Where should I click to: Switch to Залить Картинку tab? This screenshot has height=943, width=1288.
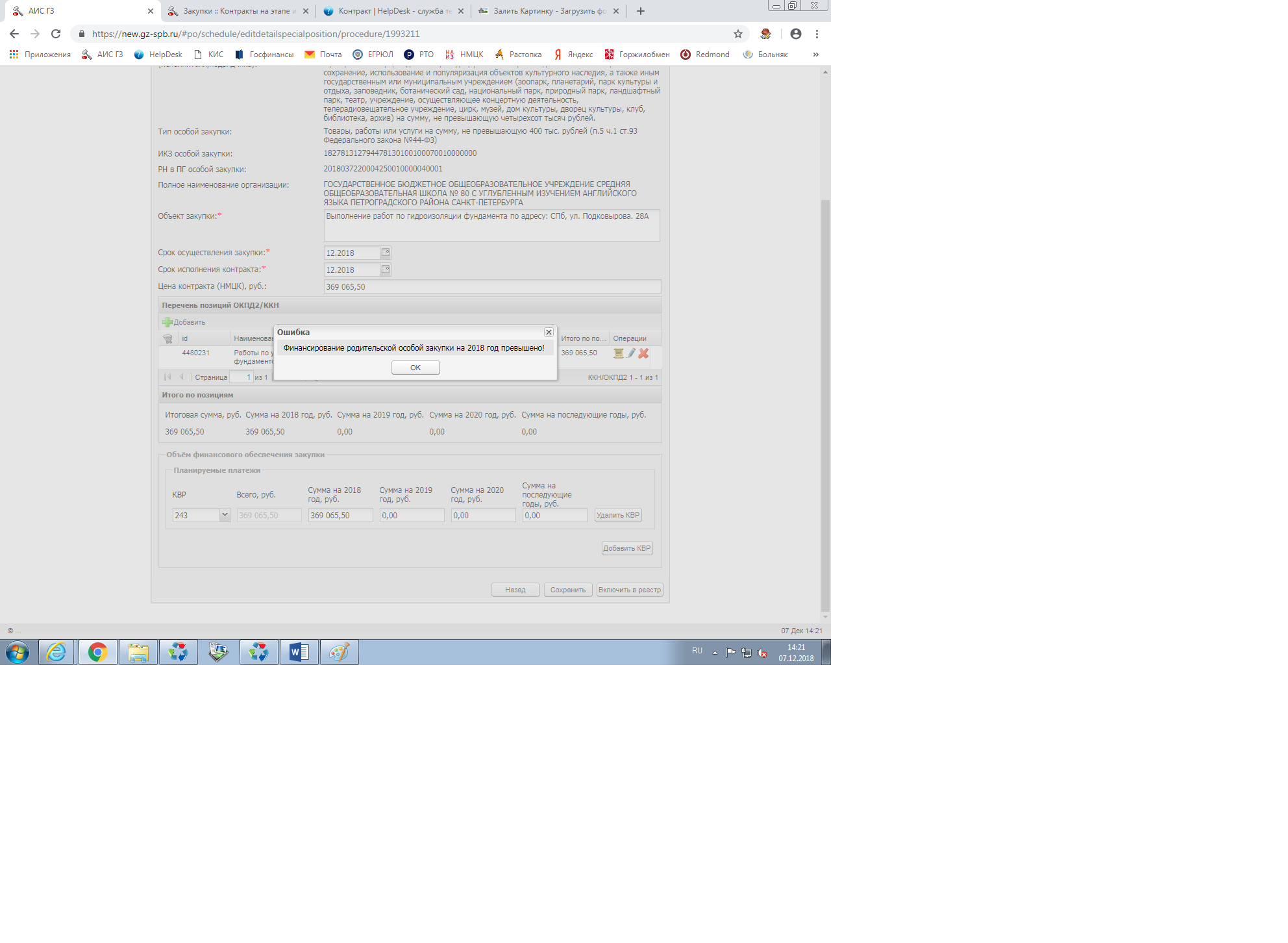(549, 11)
